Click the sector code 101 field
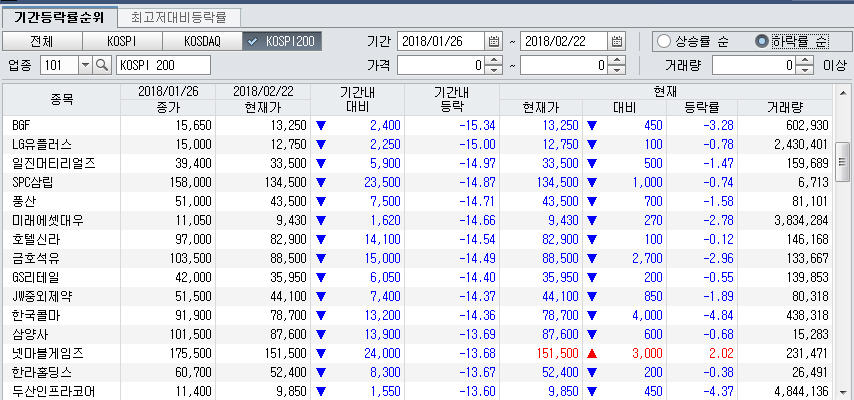Screen dimensions: 854x400 click(59, 65)
